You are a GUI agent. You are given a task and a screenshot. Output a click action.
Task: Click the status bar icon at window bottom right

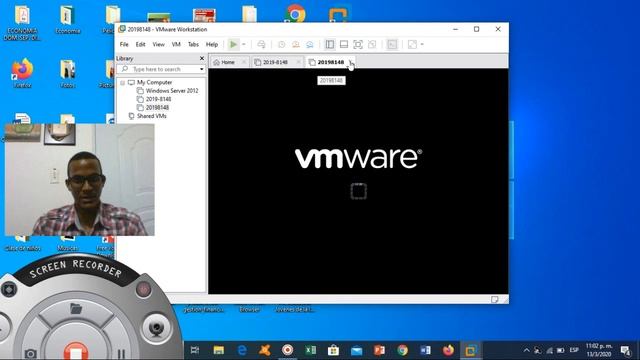[495, 300]
